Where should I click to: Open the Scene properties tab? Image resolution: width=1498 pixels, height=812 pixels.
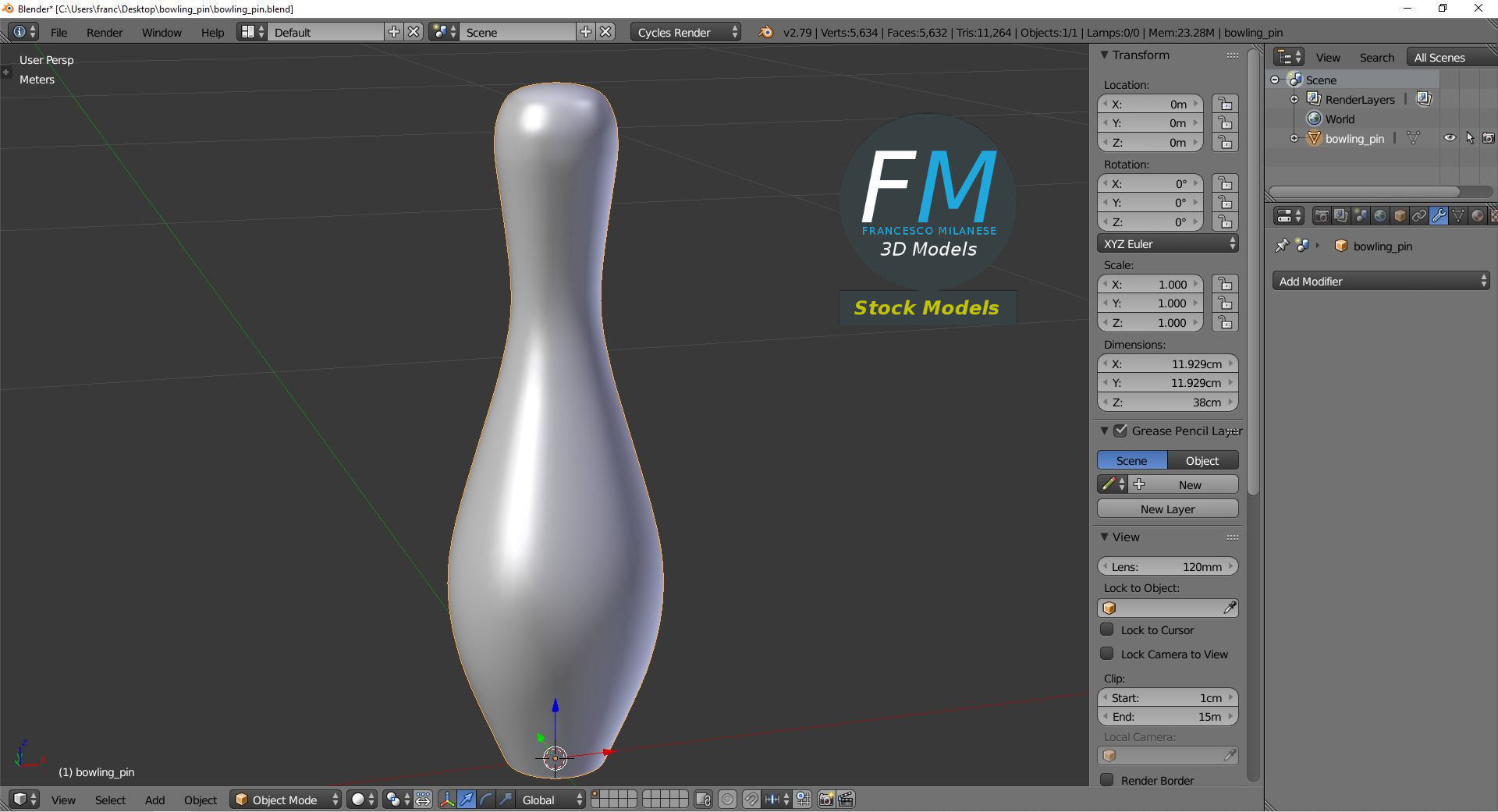[1361, 216]
